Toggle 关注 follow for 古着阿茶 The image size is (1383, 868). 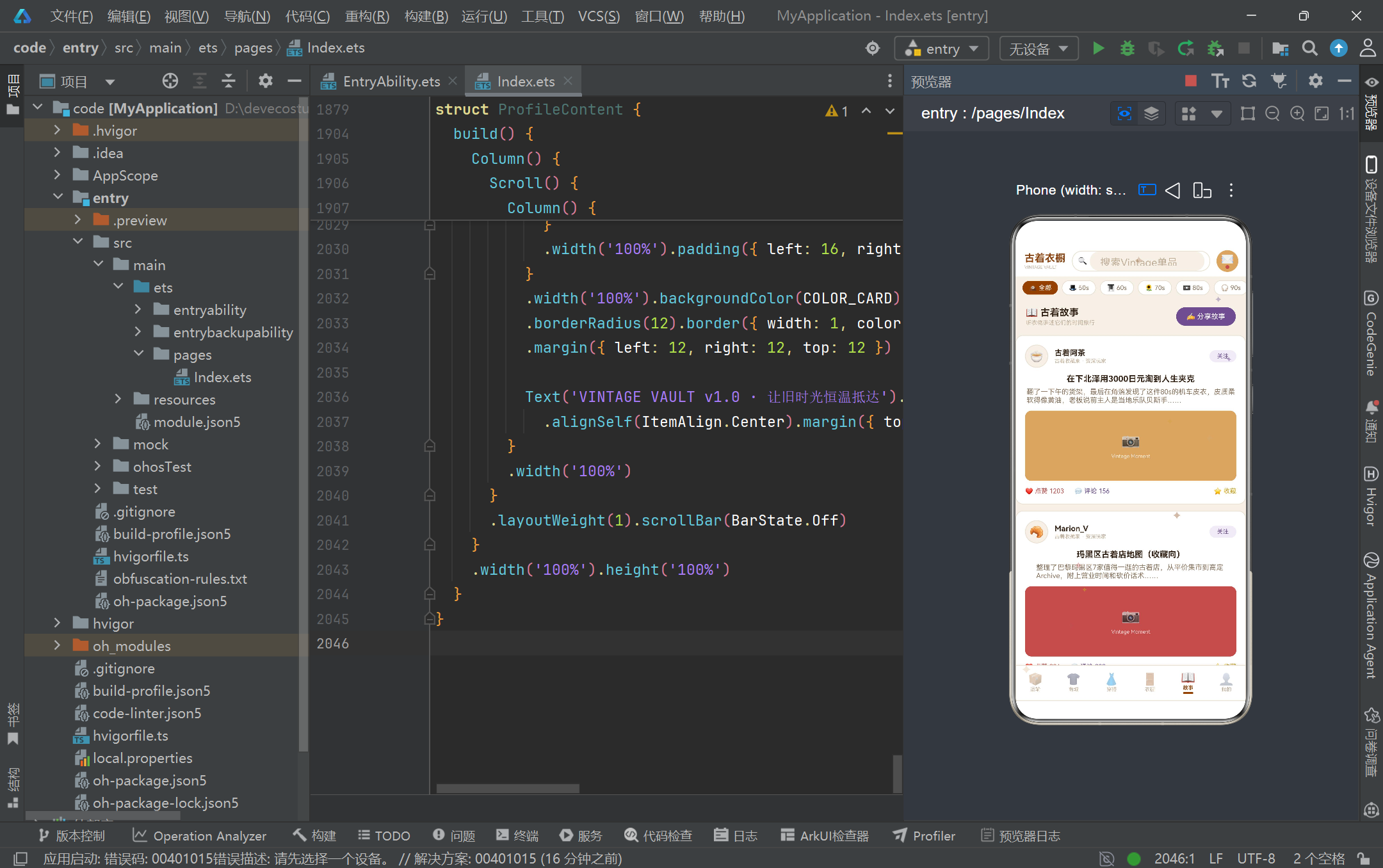[1223, 357]
